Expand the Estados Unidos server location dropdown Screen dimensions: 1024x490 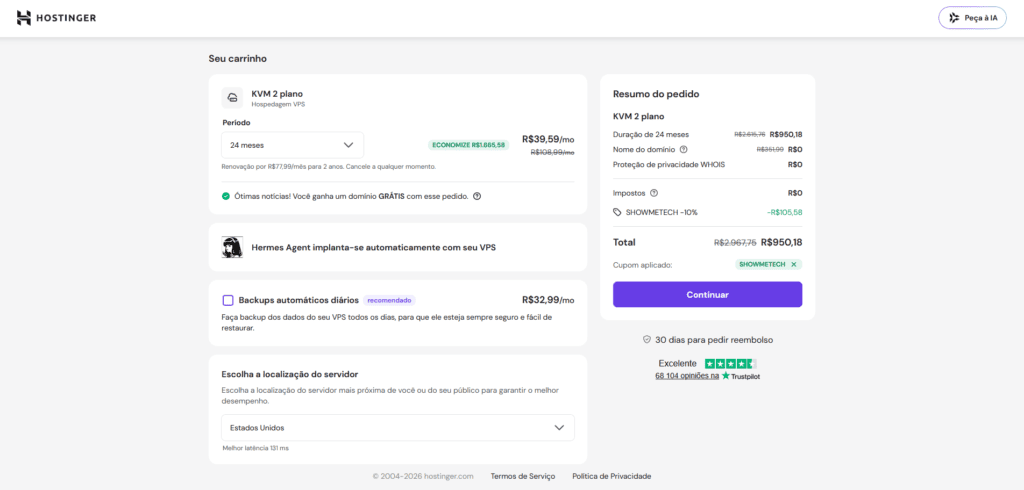pos(398,428)
